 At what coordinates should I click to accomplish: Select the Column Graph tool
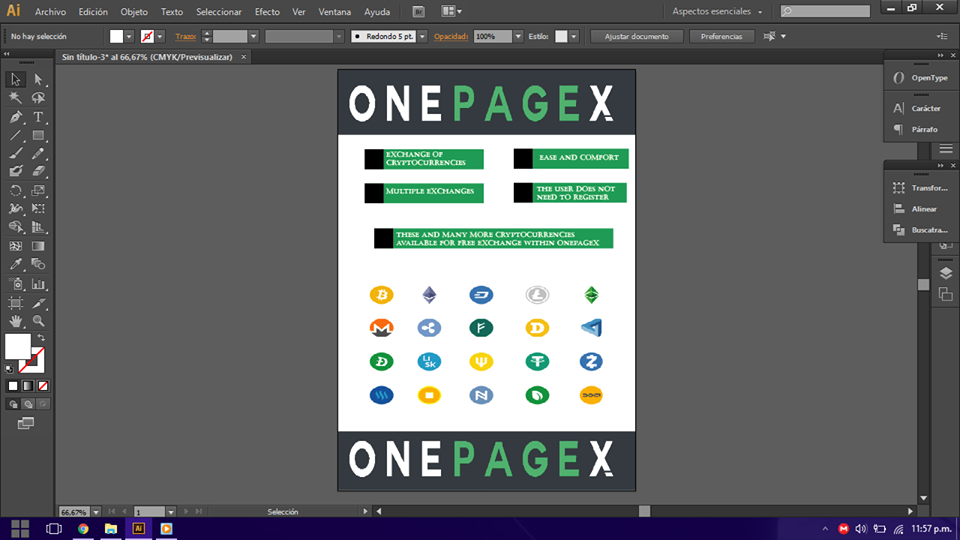coord(38,284)
